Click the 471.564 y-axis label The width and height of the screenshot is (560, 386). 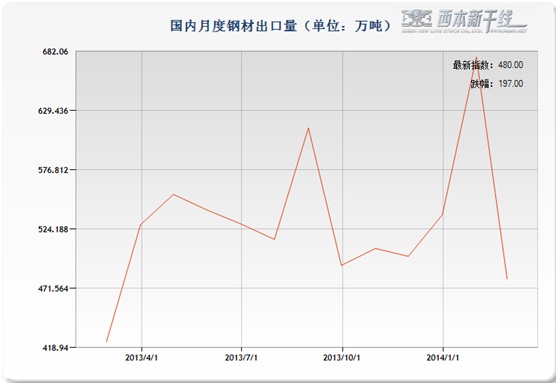(53, 288)
